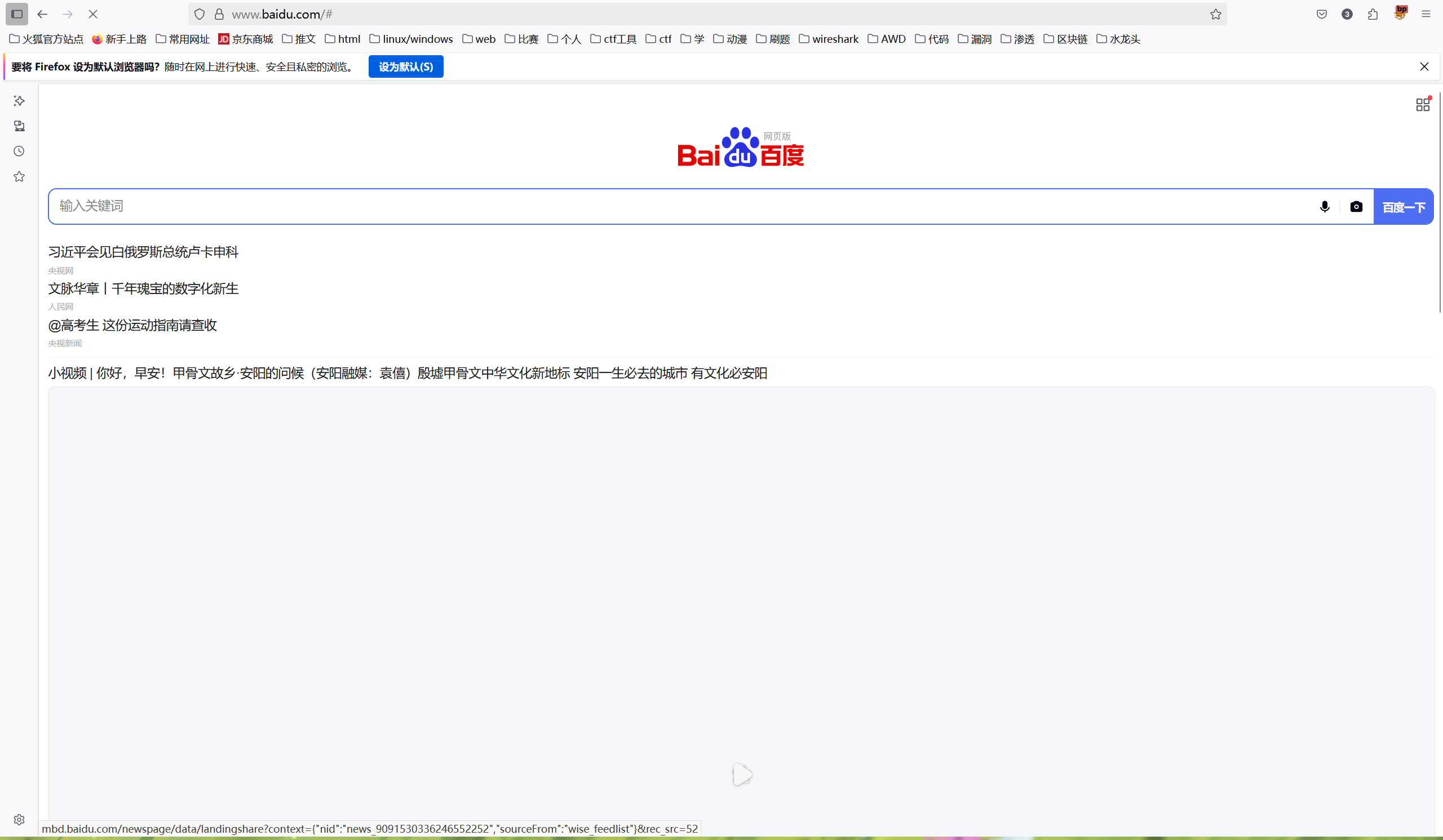The height and width of the screenshot is (840, 1443).
Task: Open the AI chatbot sparkle icon in sidebar
Action: [19, 101]
